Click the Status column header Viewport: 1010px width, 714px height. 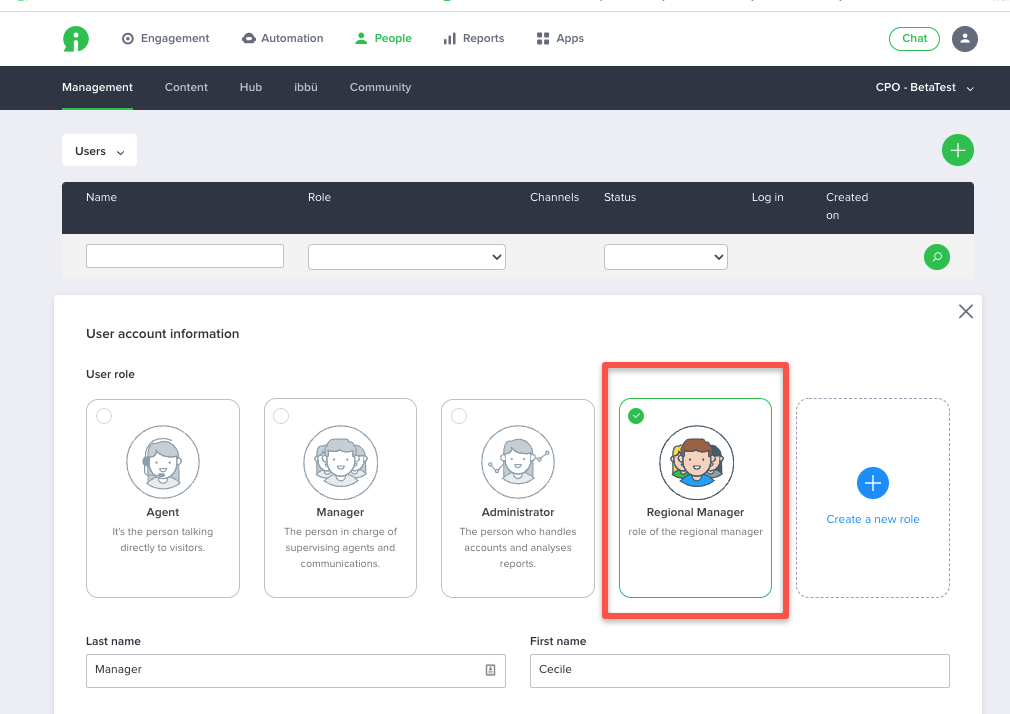click(620, 197)
